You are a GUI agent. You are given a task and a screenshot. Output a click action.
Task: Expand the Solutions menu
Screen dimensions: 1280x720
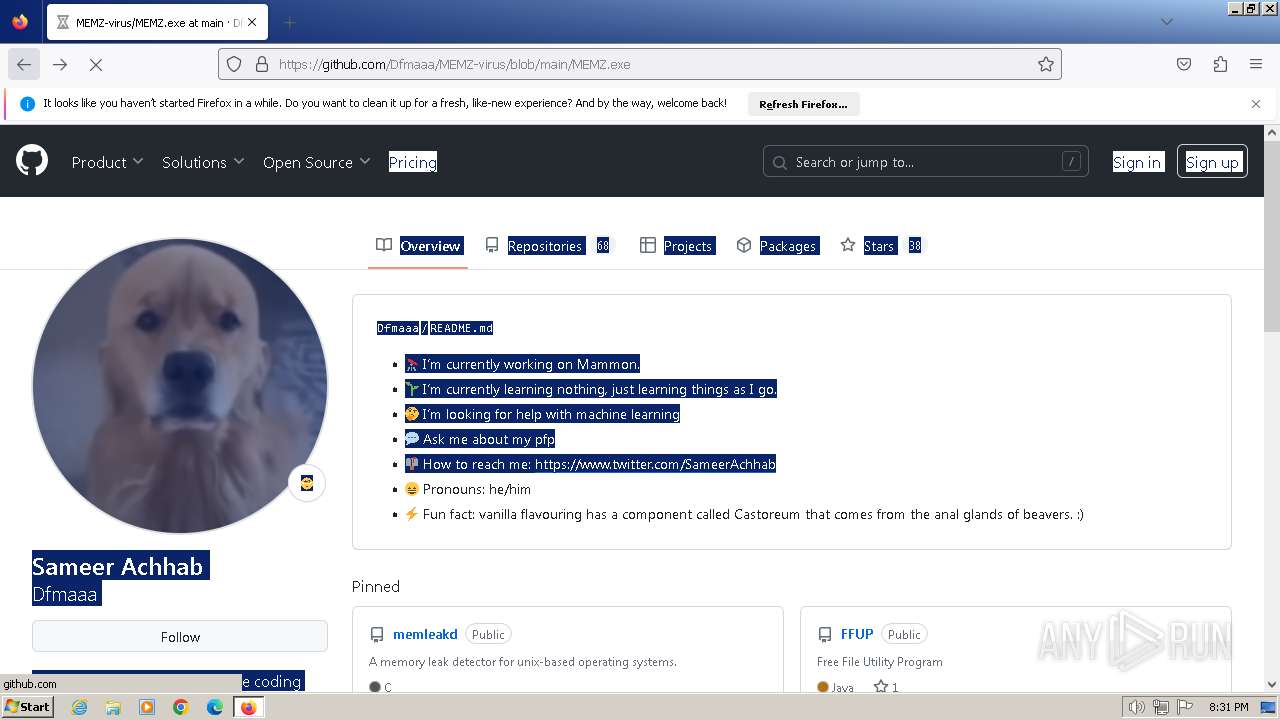tap(203, 162)
